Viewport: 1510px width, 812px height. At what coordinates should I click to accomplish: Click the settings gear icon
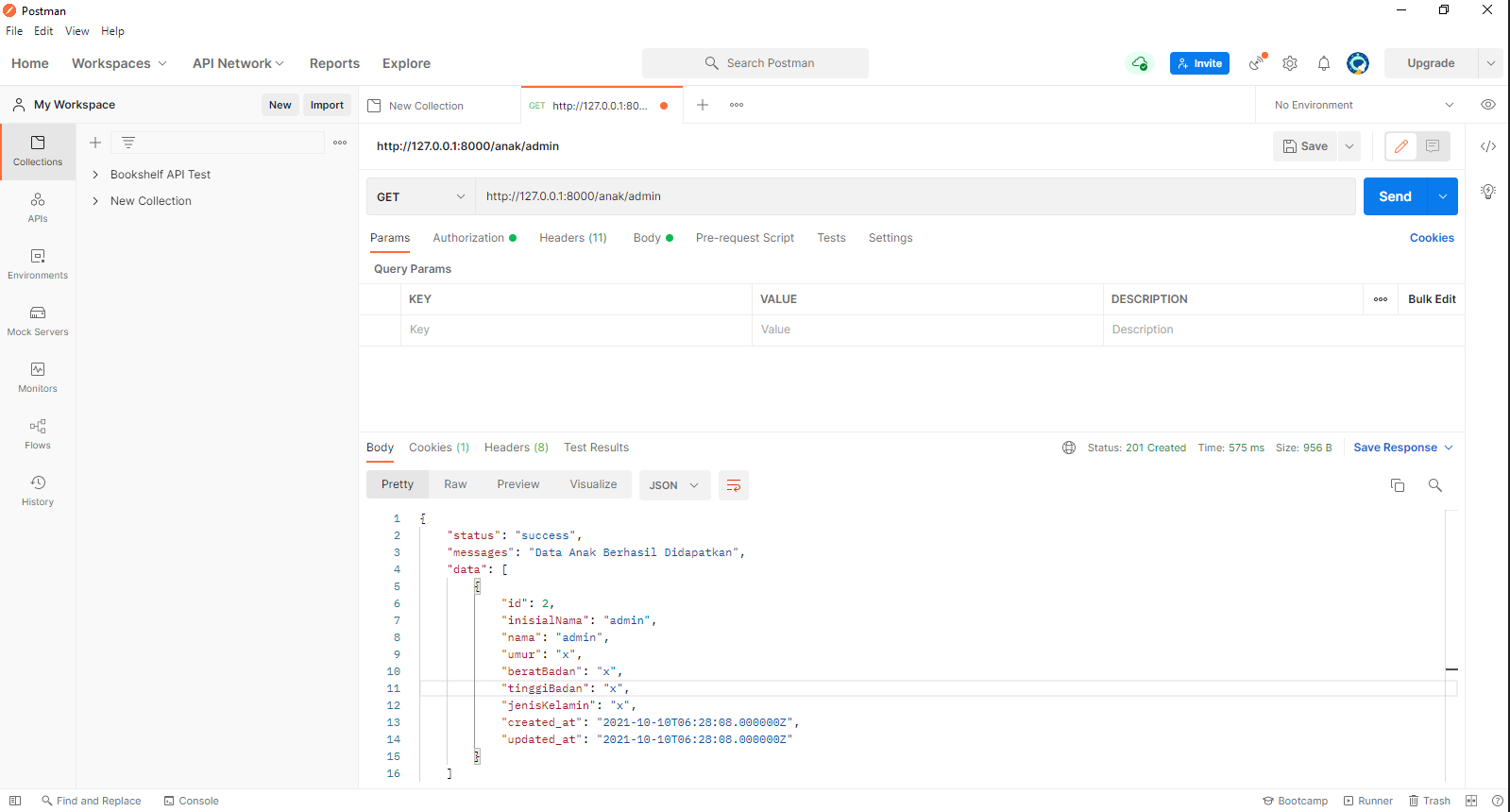pyautogui.click(x=1290, y=63)
